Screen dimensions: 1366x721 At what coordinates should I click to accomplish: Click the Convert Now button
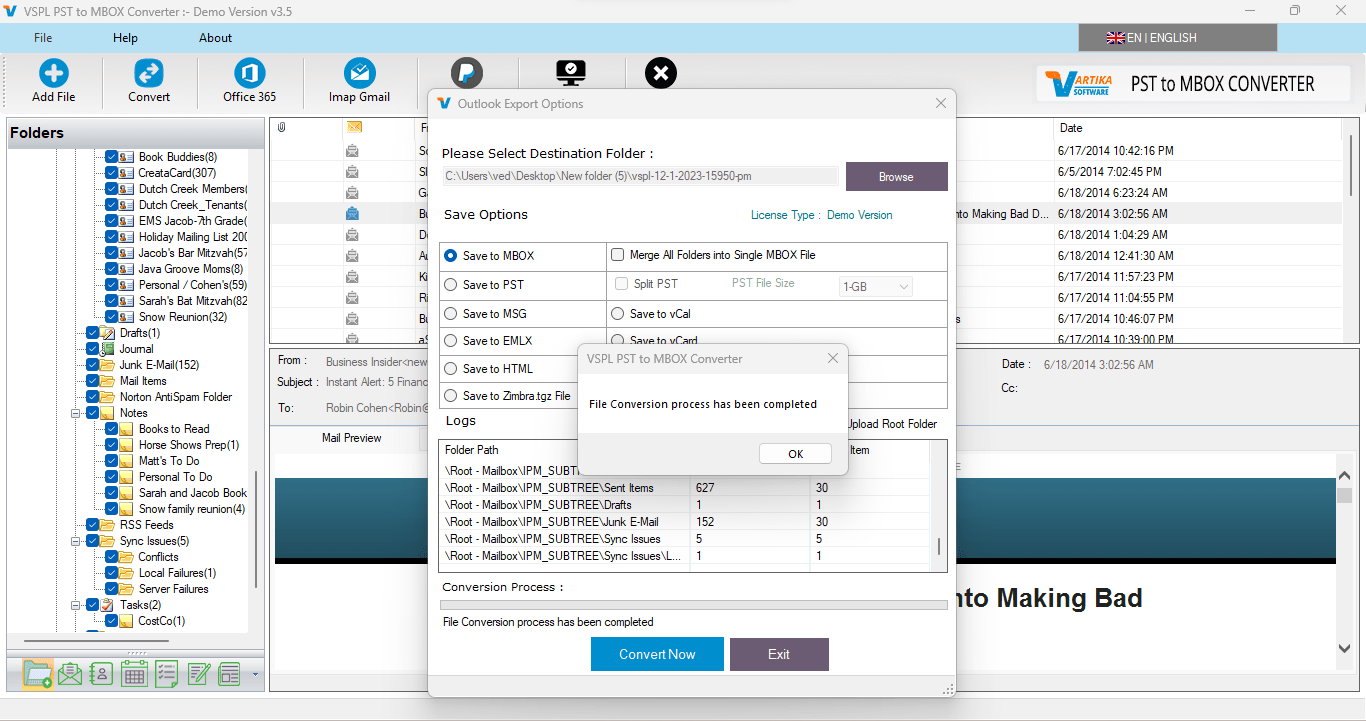(657, 654)
